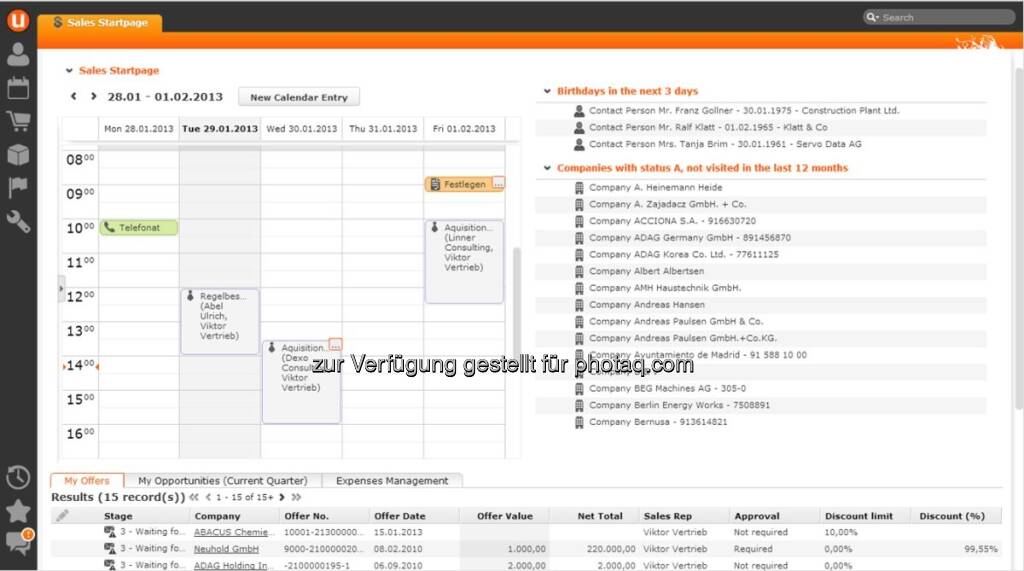Screen dimensions: 1024x571
Task: Click the Search field at top right
Action: [x=945, y=17]
